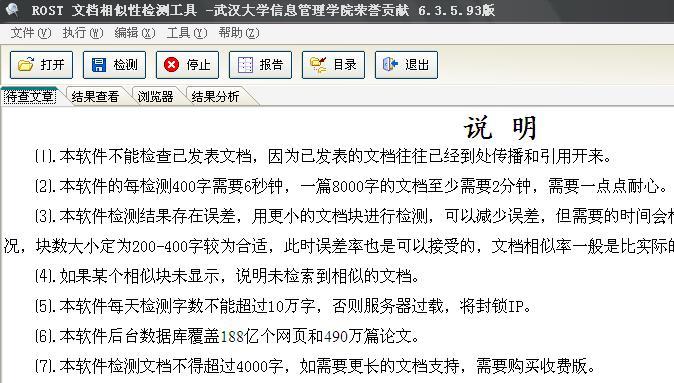Open the 工具(Y) menu

click(187, 33)
